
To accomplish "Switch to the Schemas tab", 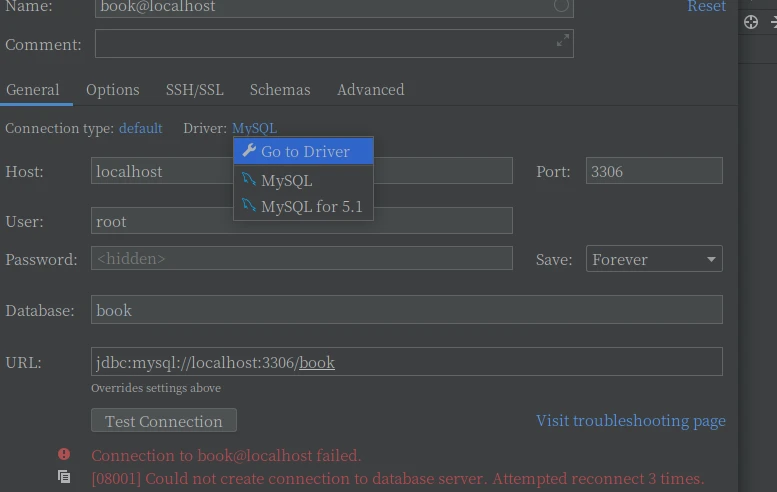I will (x=280, y=89).
